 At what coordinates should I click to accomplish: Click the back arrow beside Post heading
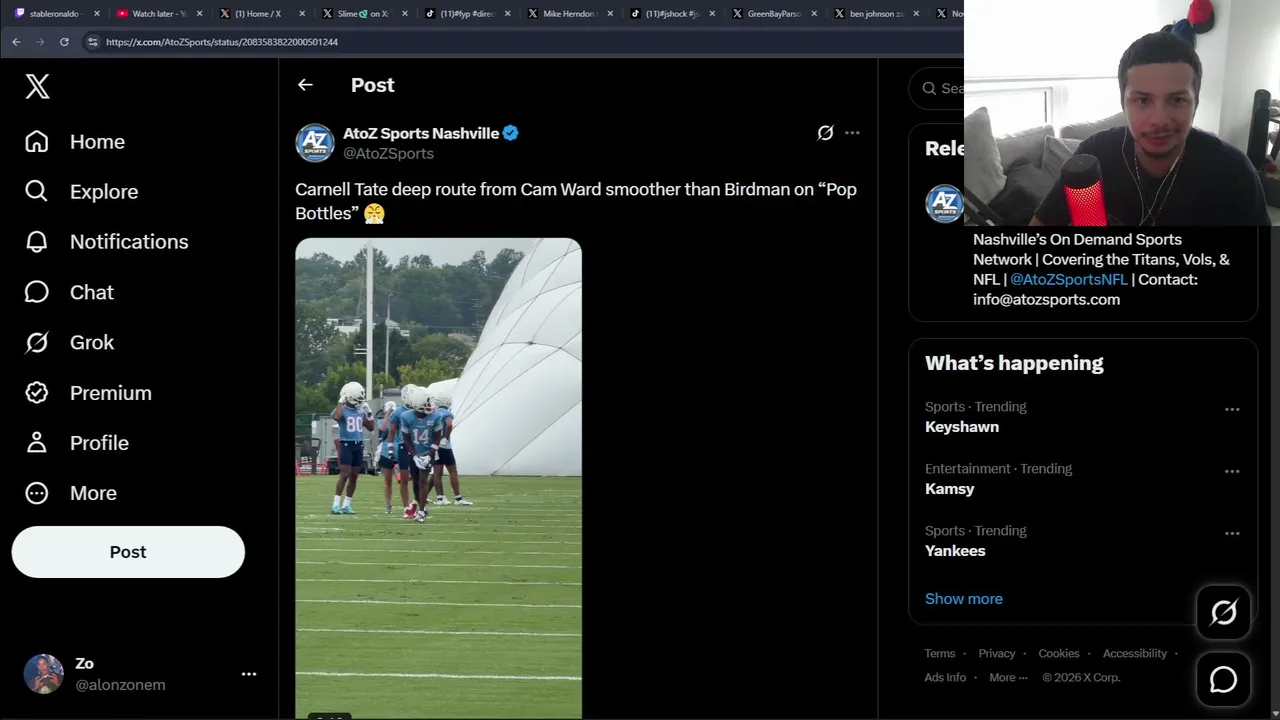[305, 85]
